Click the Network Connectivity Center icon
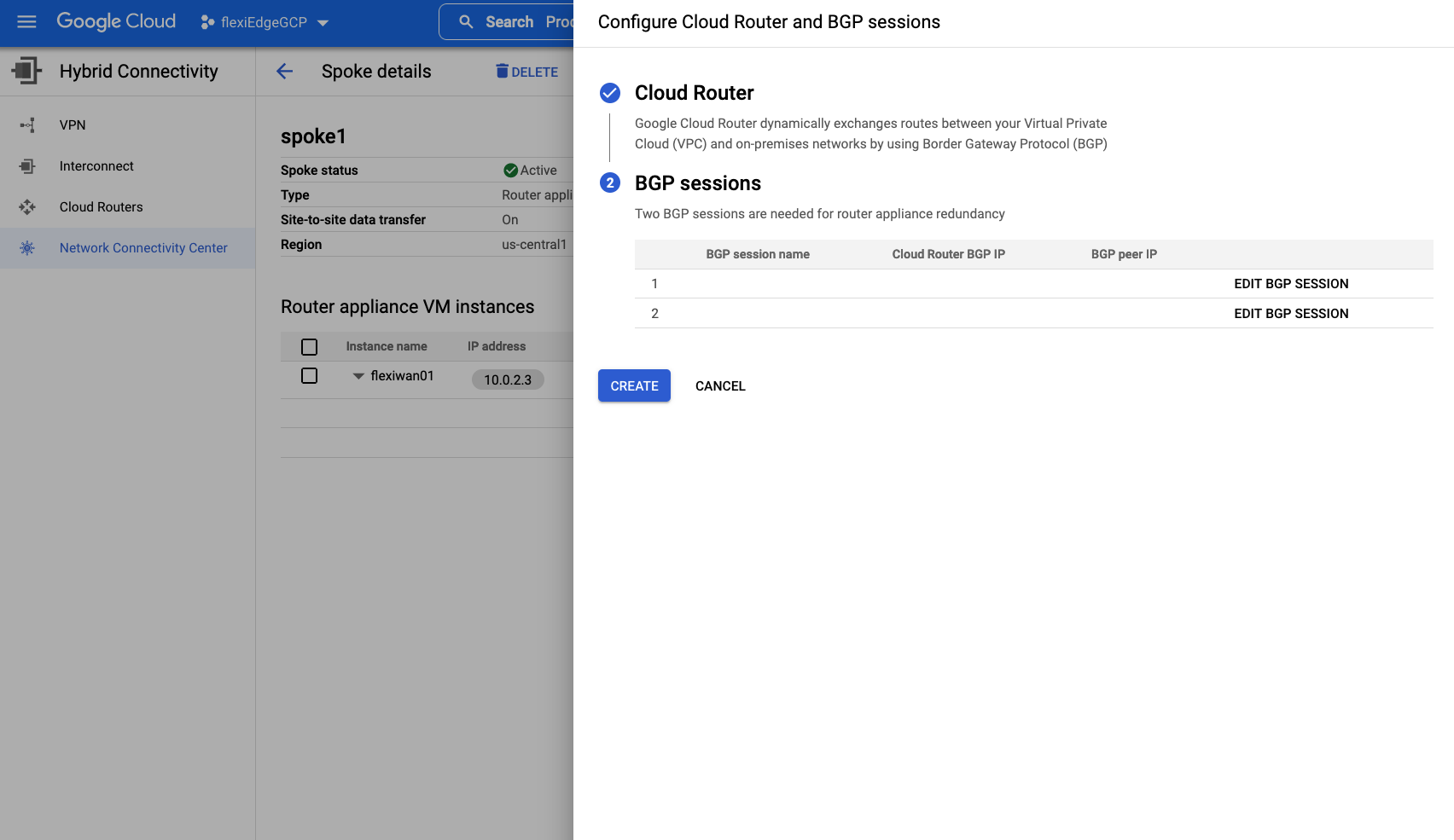1454x840 pixels. coord(27,248)
